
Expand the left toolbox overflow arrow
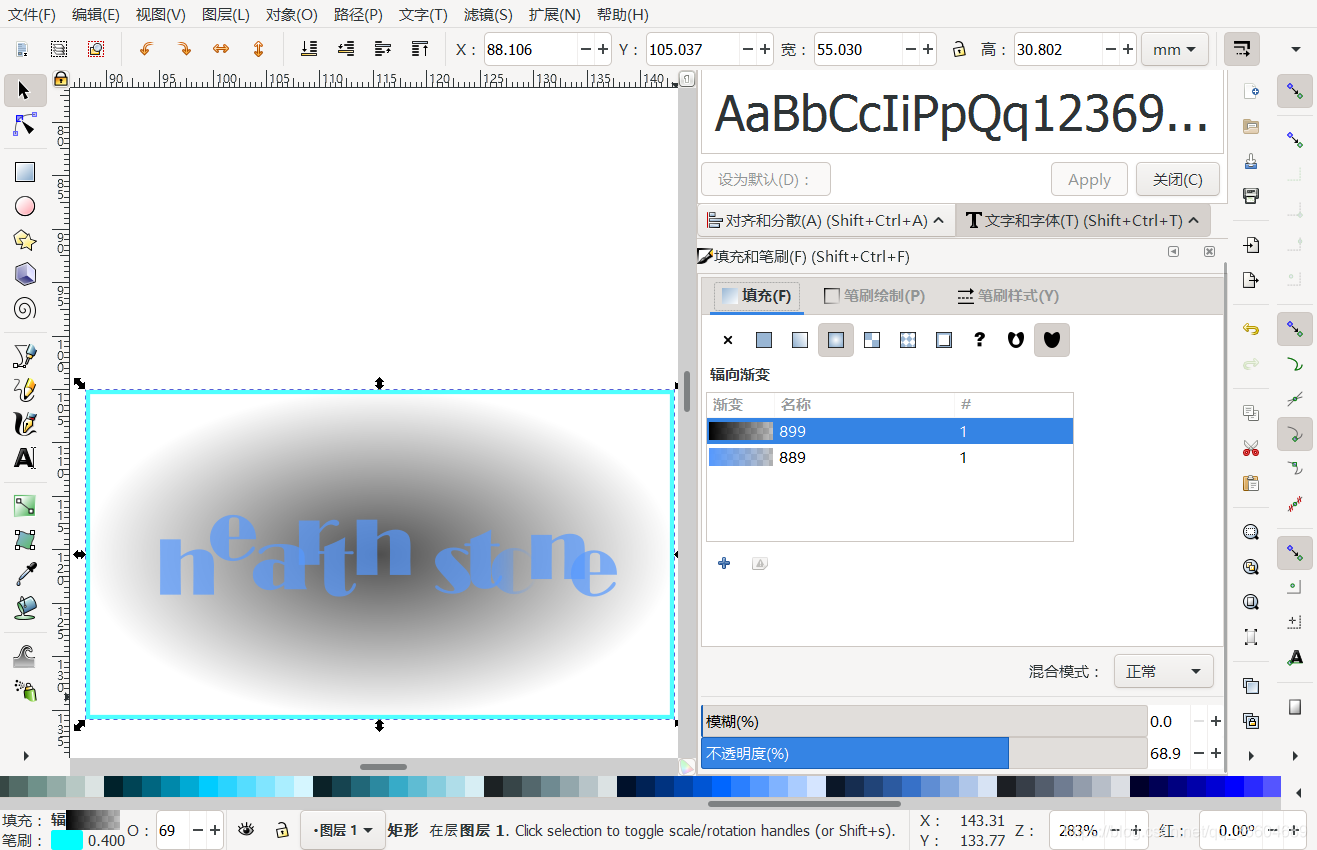tap(25, 755)
